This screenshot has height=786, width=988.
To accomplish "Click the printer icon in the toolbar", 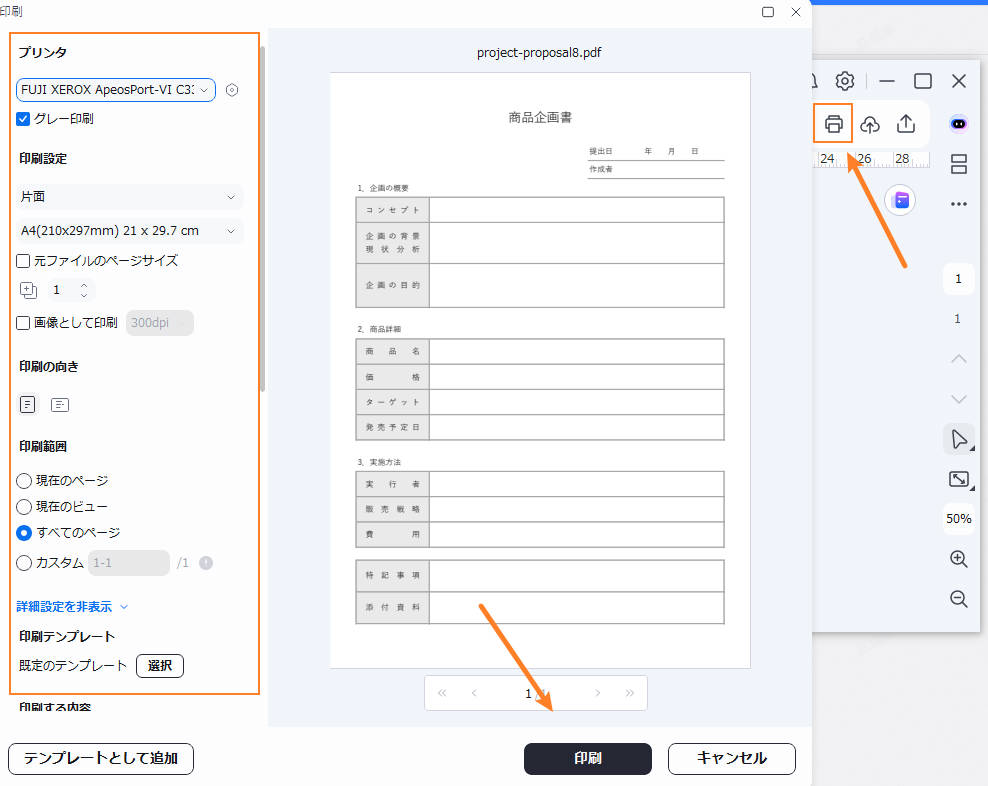I will (x=833, y=124).
